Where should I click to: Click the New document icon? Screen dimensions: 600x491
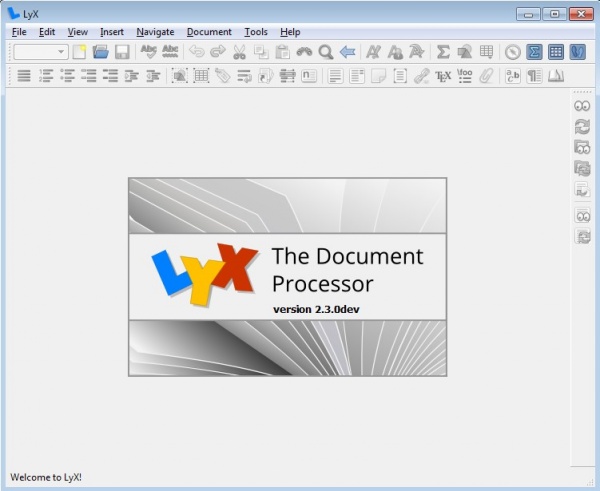[x=79, y=52]
